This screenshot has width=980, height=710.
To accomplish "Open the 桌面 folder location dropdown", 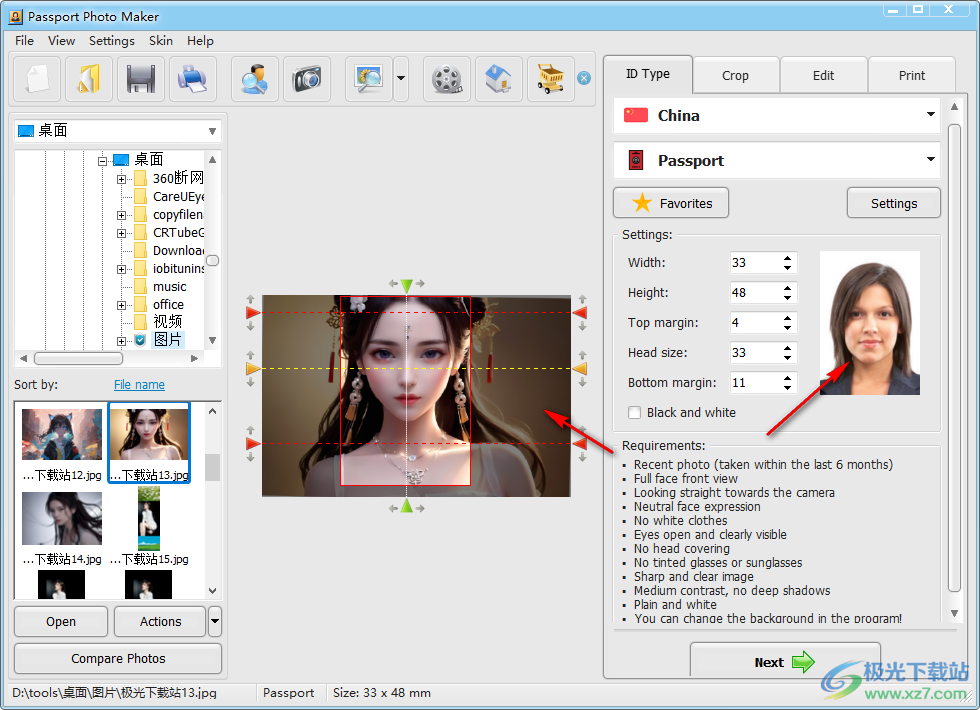I will click(x=212, y=131).
